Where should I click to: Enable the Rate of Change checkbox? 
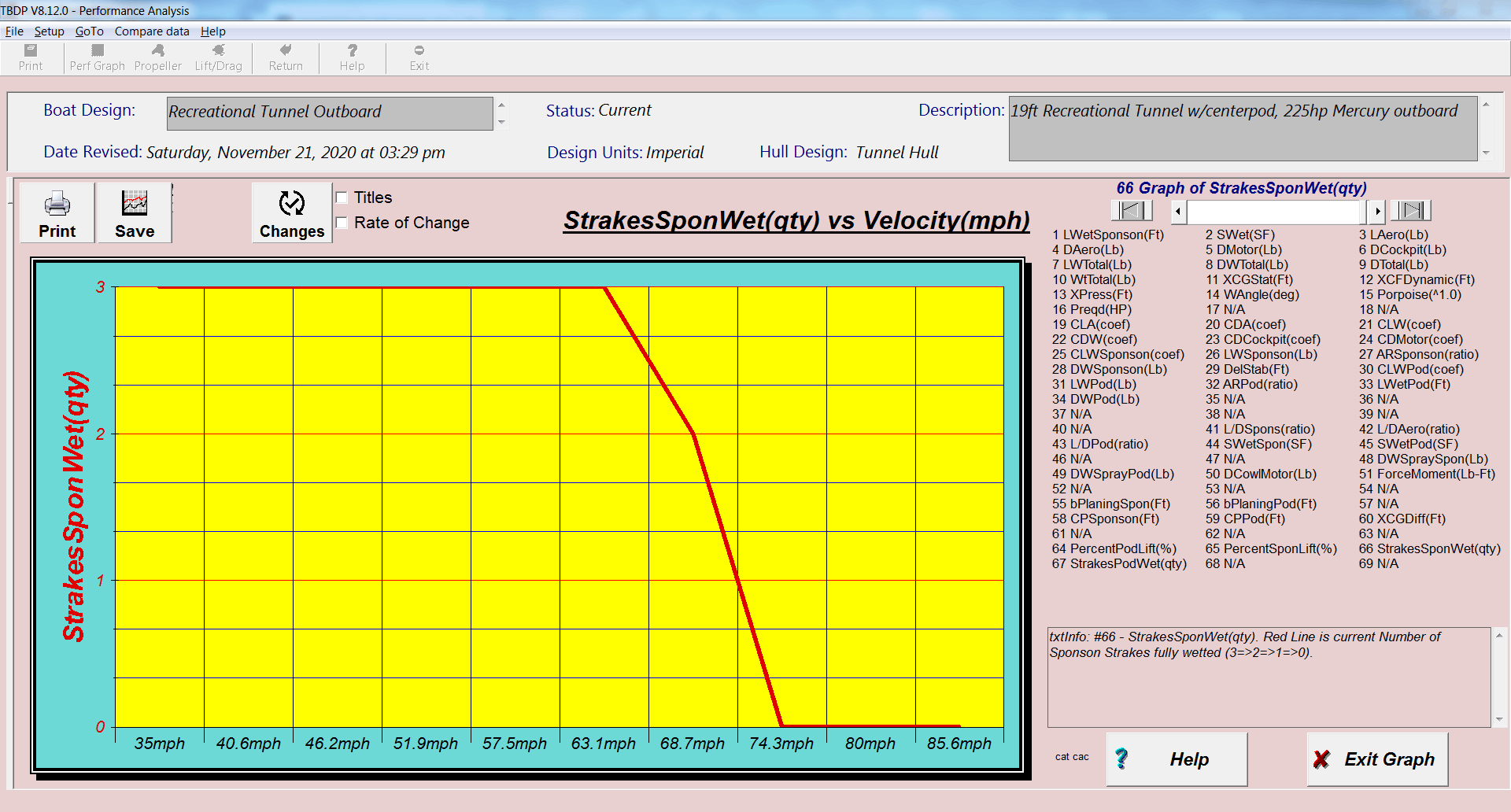[x=342, y=223]
